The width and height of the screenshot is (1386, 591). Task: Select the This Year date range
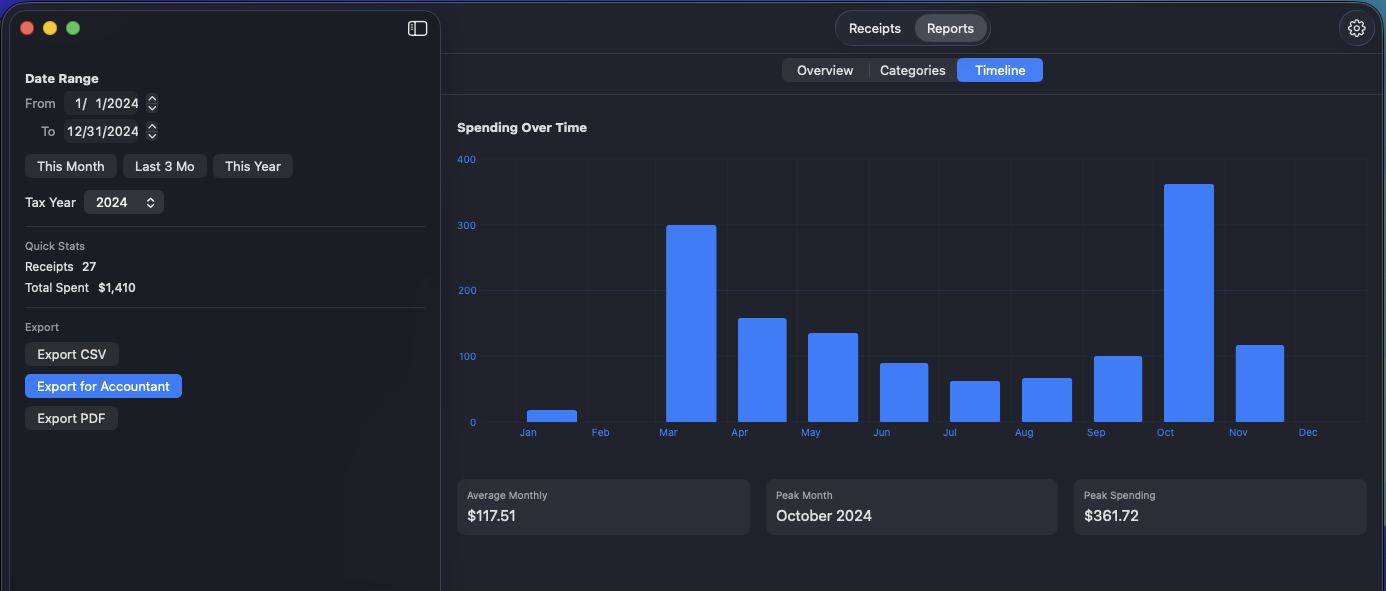252,166
